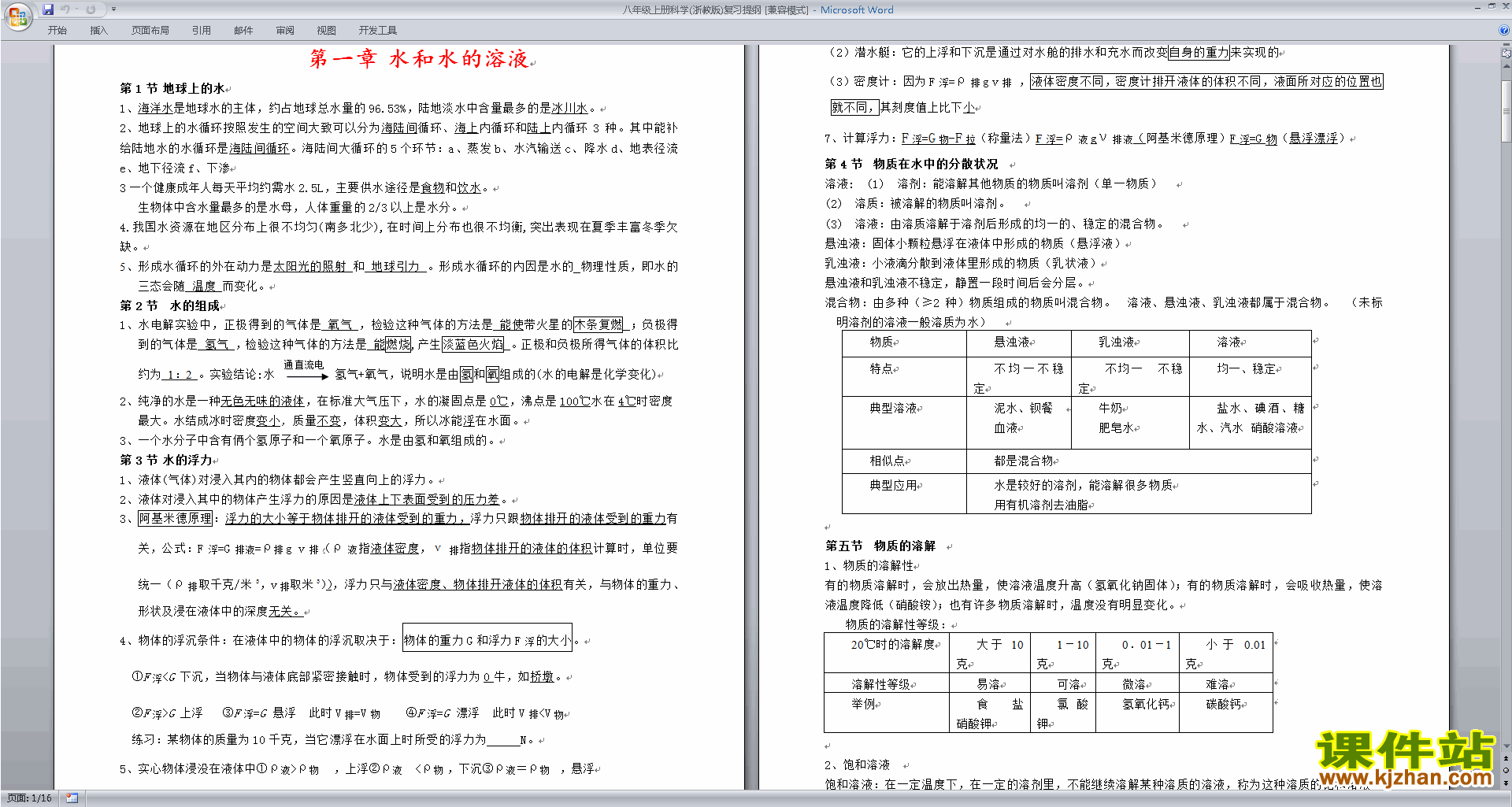Click the next page browse button

point(1506,783)
